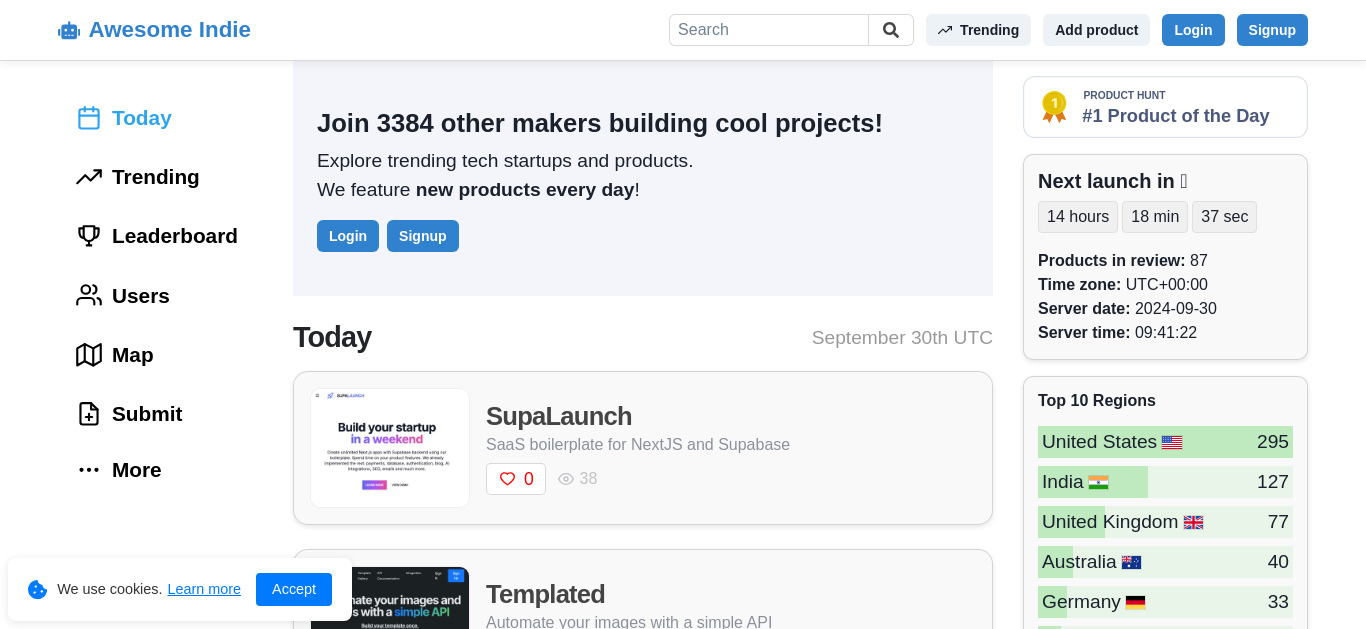Click the United Kingdom flag icon
This screenshot has width=1366, height=629.
coord(1193,522)
